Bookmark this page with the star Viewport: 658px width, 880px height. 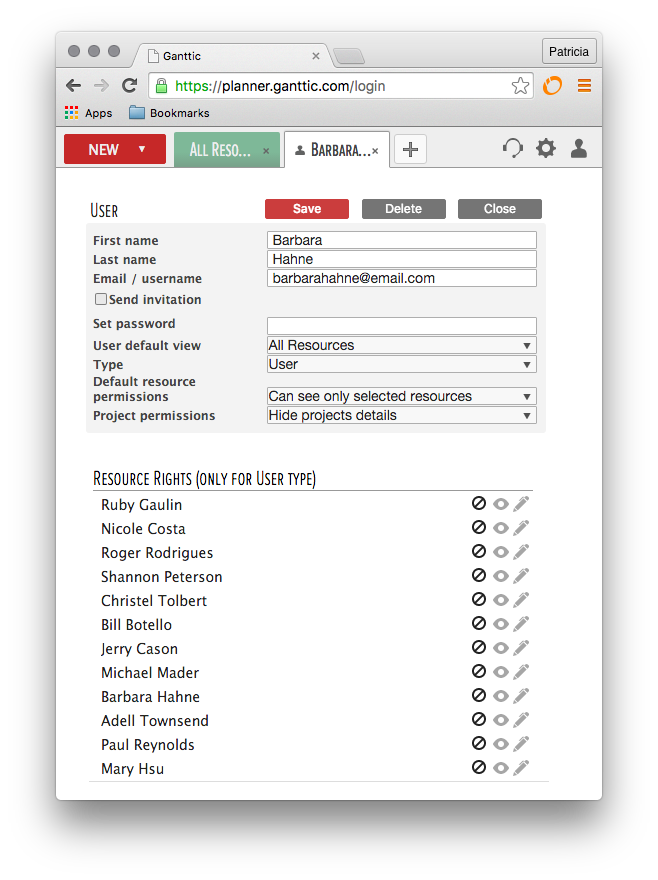pos(520,86)
